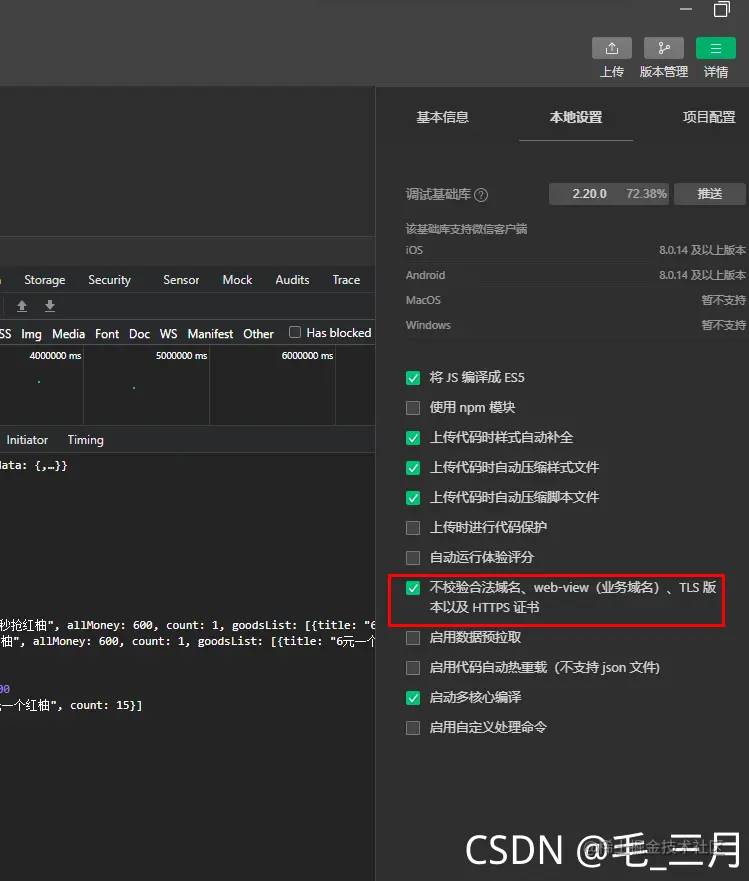The height and width of the screenshot is (881, 749).
Task: Filter network by Media
Action: [x=69, y=334]
